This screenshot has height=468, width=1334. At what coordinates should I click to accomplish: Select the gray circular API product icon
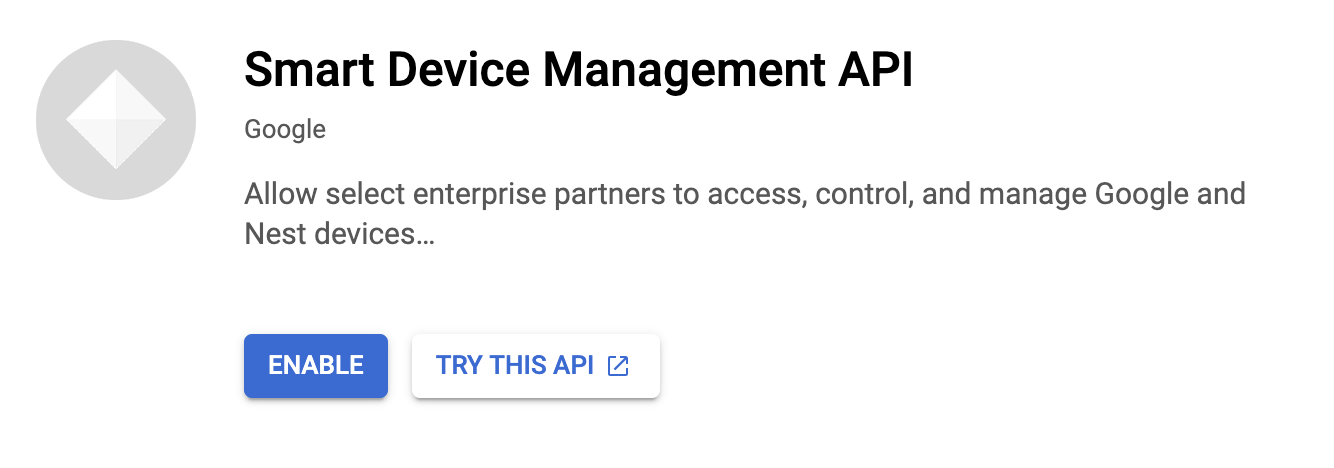(116, 121)
